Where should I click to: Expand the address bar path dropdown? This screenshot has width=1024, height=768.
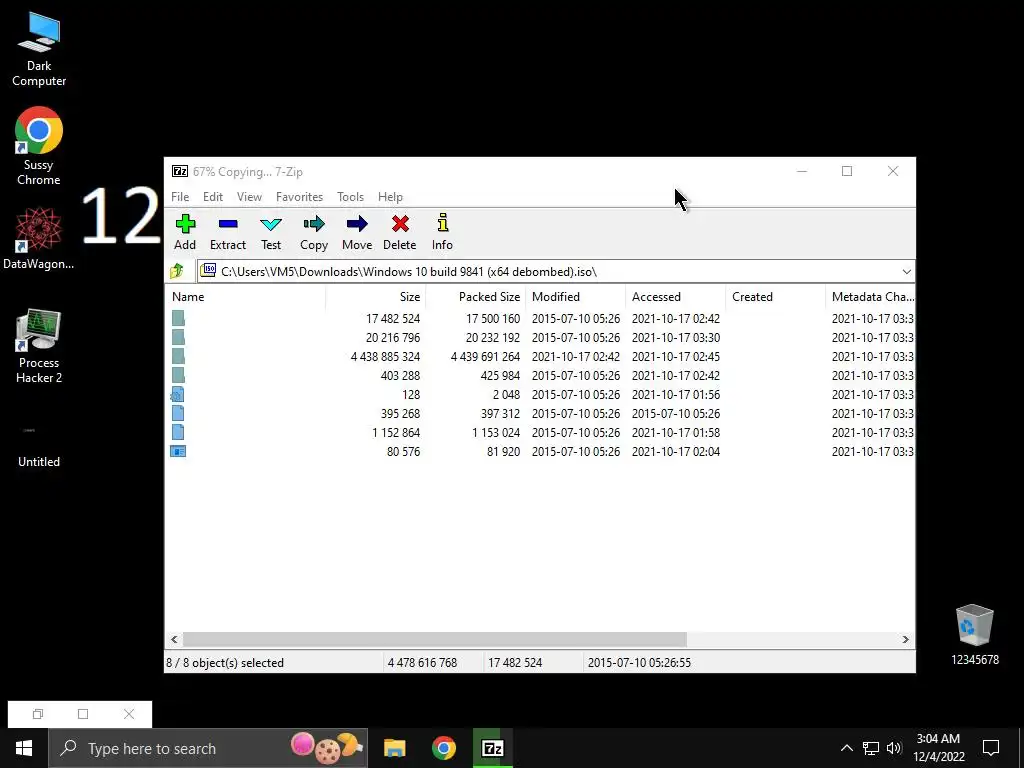click(x=906, y=272)
